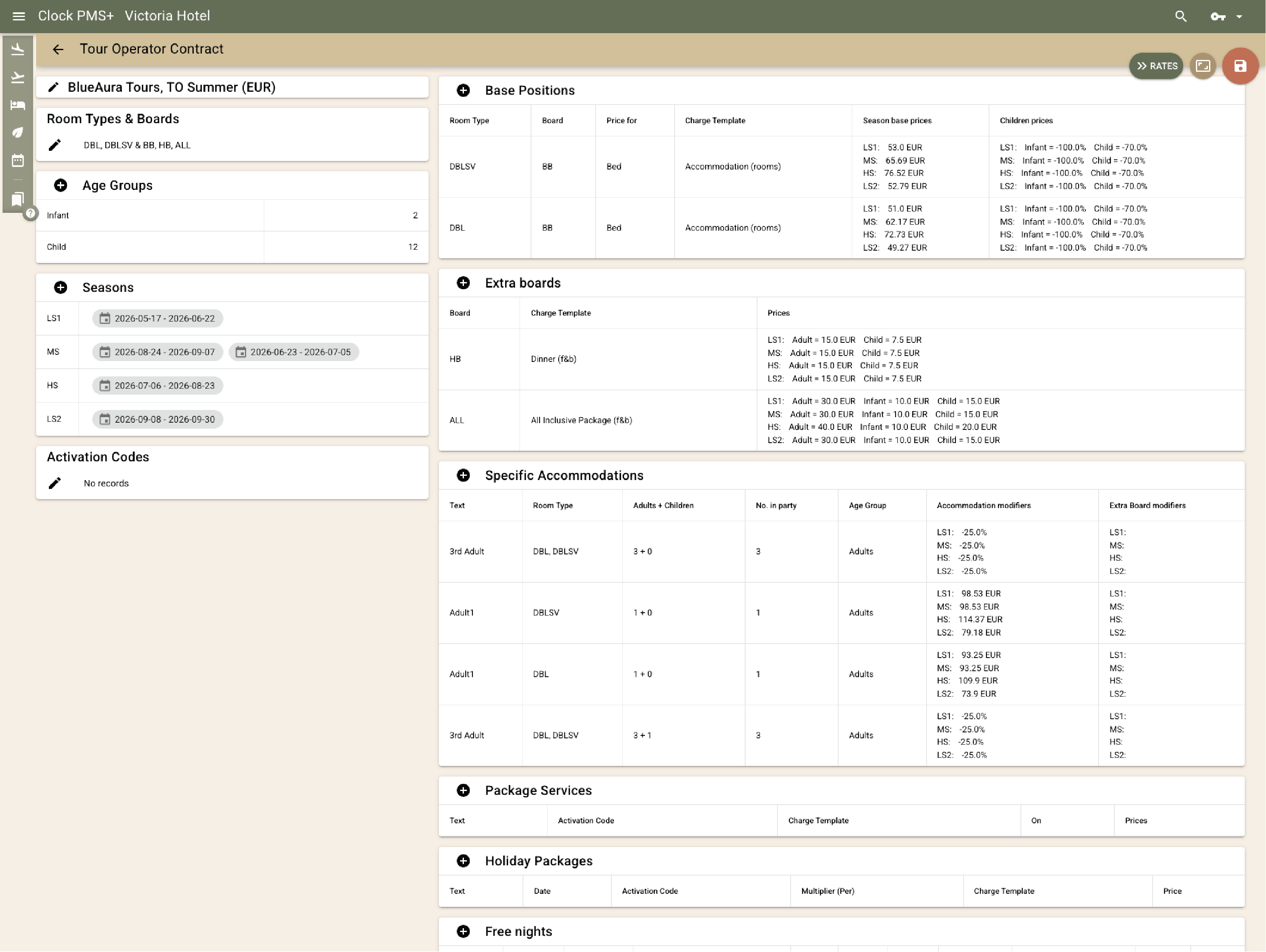The image size is (1266, 952).
Task: Edit the contract name pencil icon
Action: (x=53, y=87)
